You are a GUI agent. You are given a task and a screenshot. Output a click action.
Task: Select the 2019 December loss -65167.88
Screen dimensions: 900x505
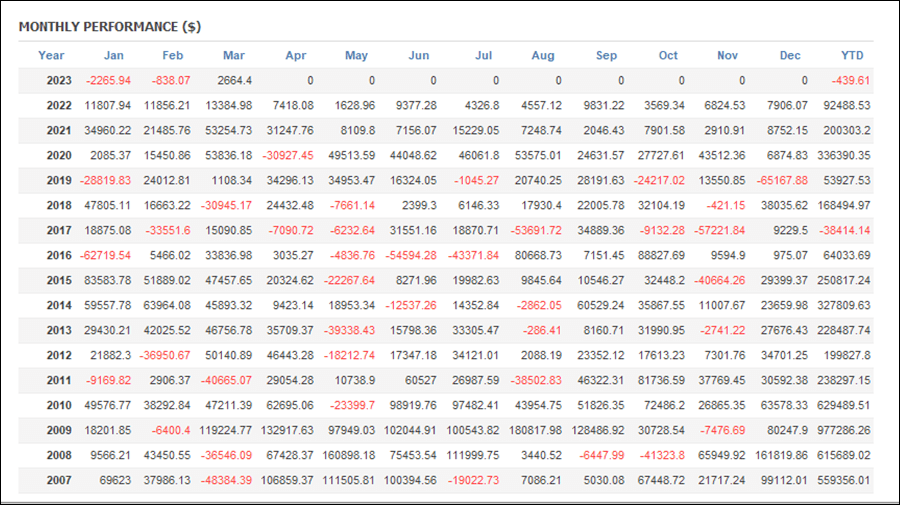(x=782, y=181)
